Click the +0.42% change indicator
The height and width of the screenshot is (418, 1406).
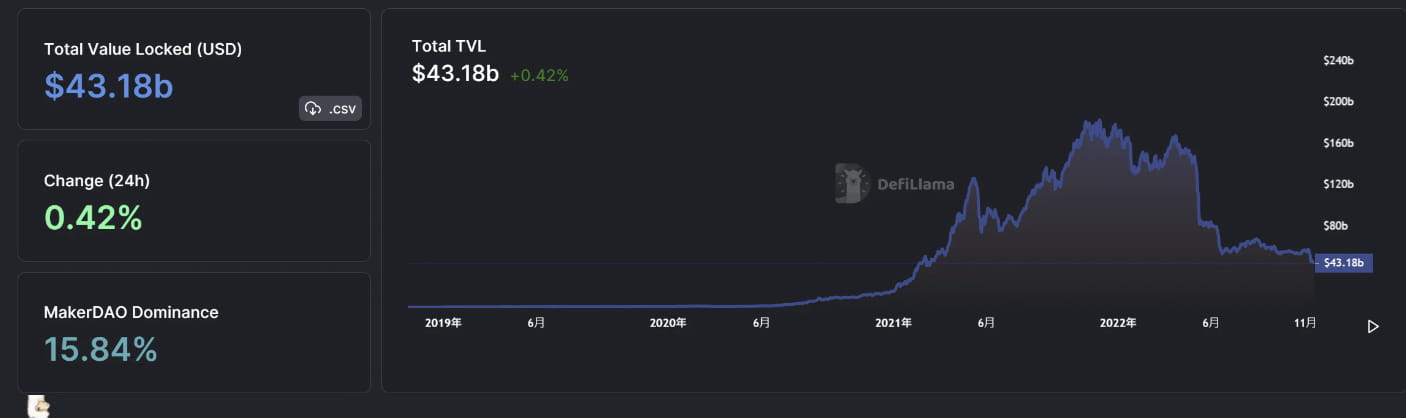pyautogui.click(x=539, y=75)
